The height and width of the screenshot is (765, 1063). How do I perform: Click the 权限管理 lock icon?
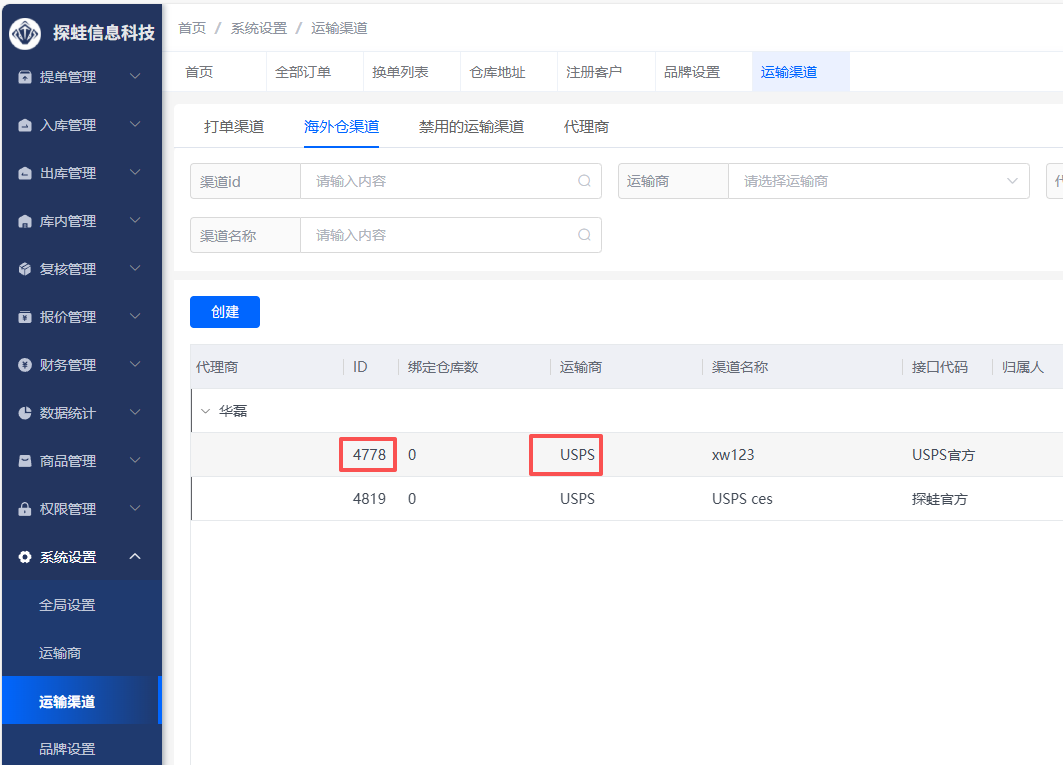pyautogui.click(x=25, y=509)
